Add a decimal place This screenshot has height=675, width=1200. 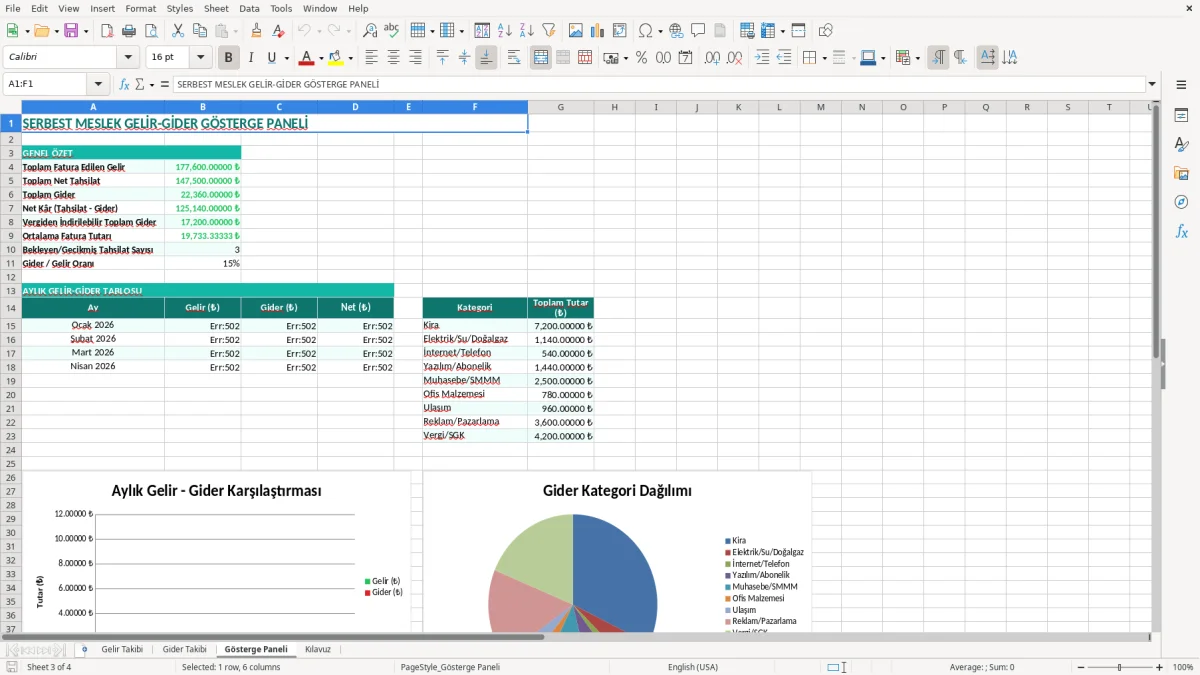713,58
